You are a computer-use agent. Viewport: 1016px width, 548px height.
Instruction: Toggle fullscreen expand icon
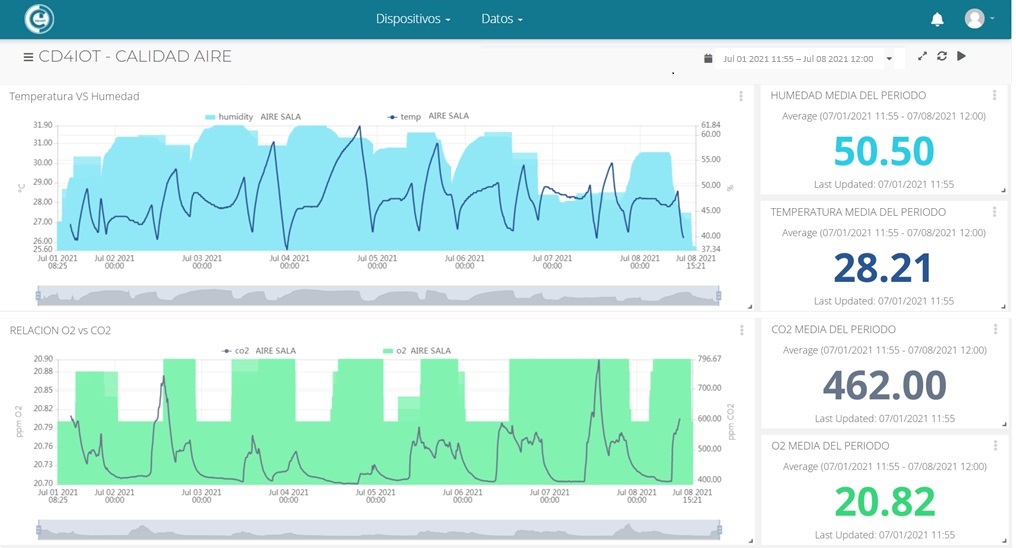click(922, 56)
